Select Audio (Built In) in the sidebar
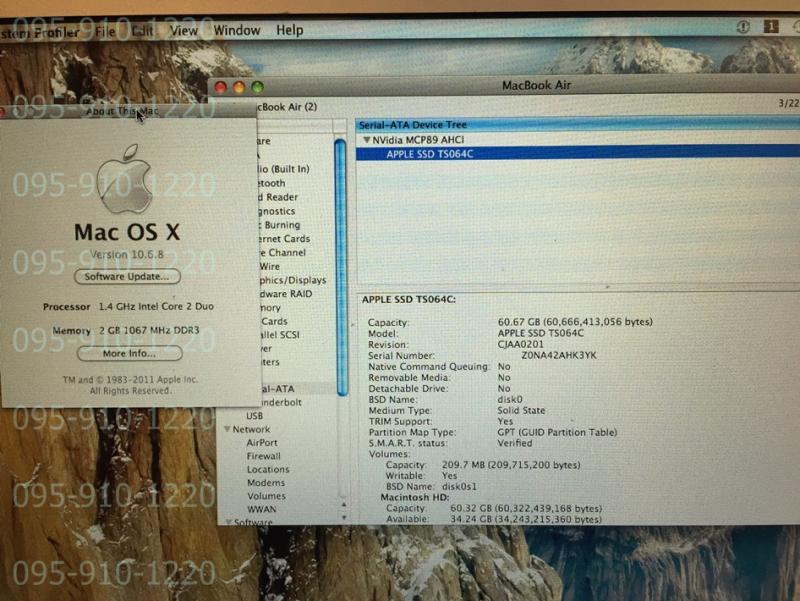 [x=283, y=169]
